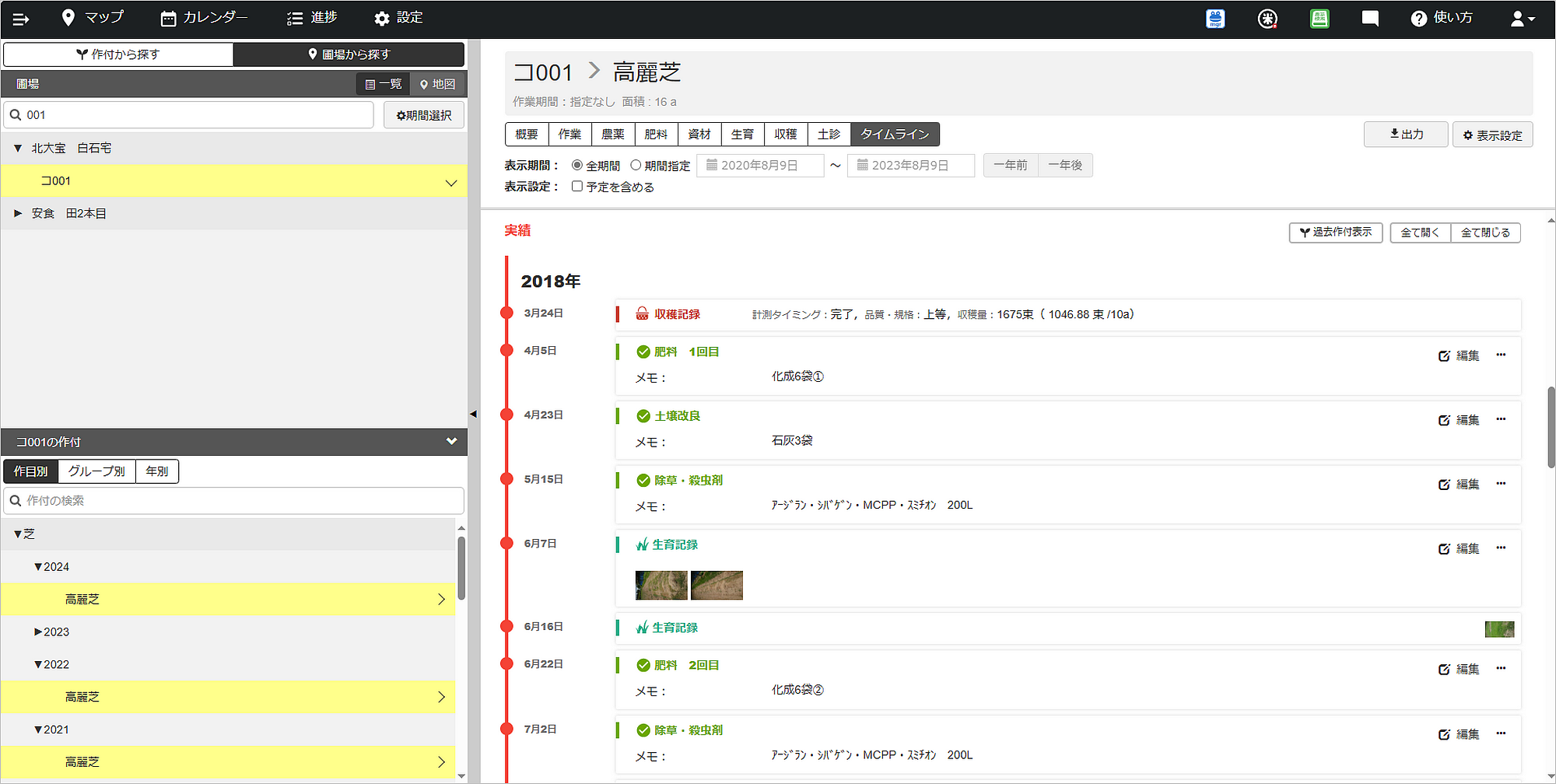Expand the 2023 year node
1556x784 pixels.
[x=38, y=632]
